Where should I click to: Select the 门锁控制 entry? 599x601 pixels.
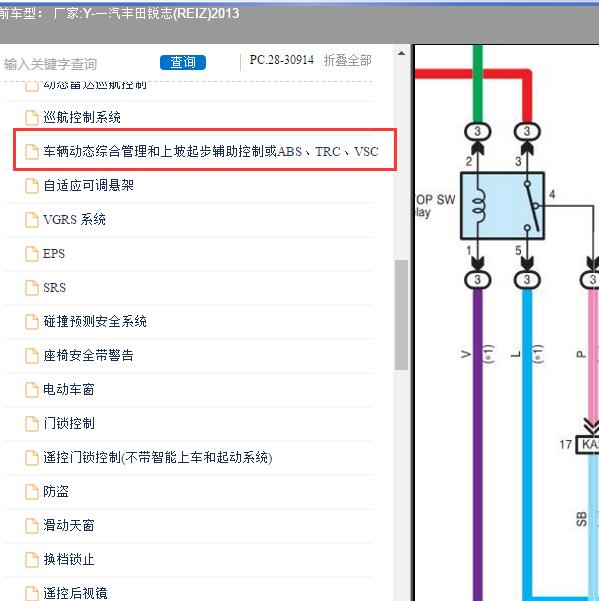click(69, 423)
